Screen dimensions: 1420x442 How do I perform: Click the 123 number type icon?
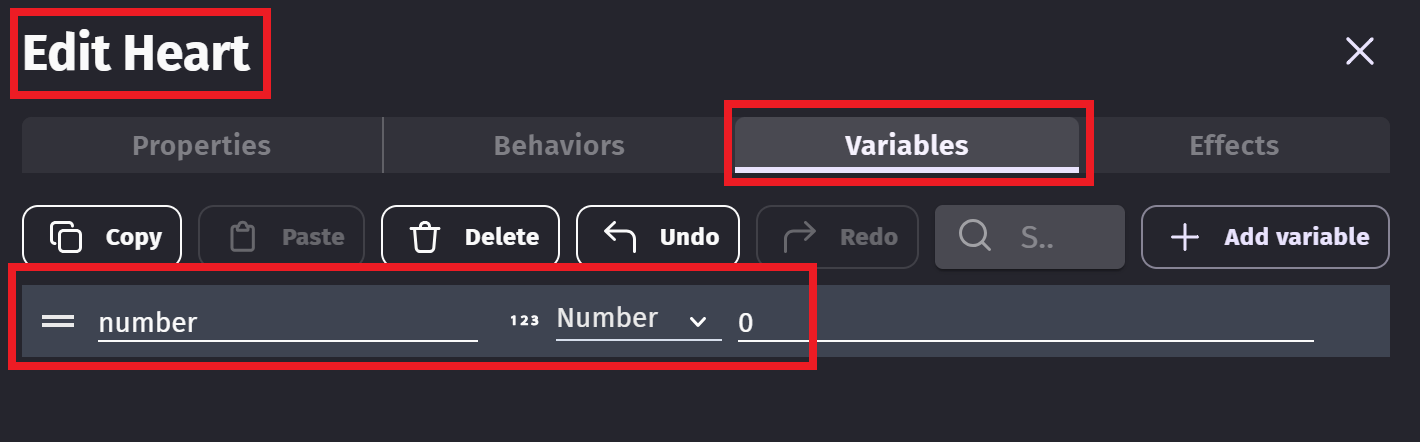(x=524, y=321)
